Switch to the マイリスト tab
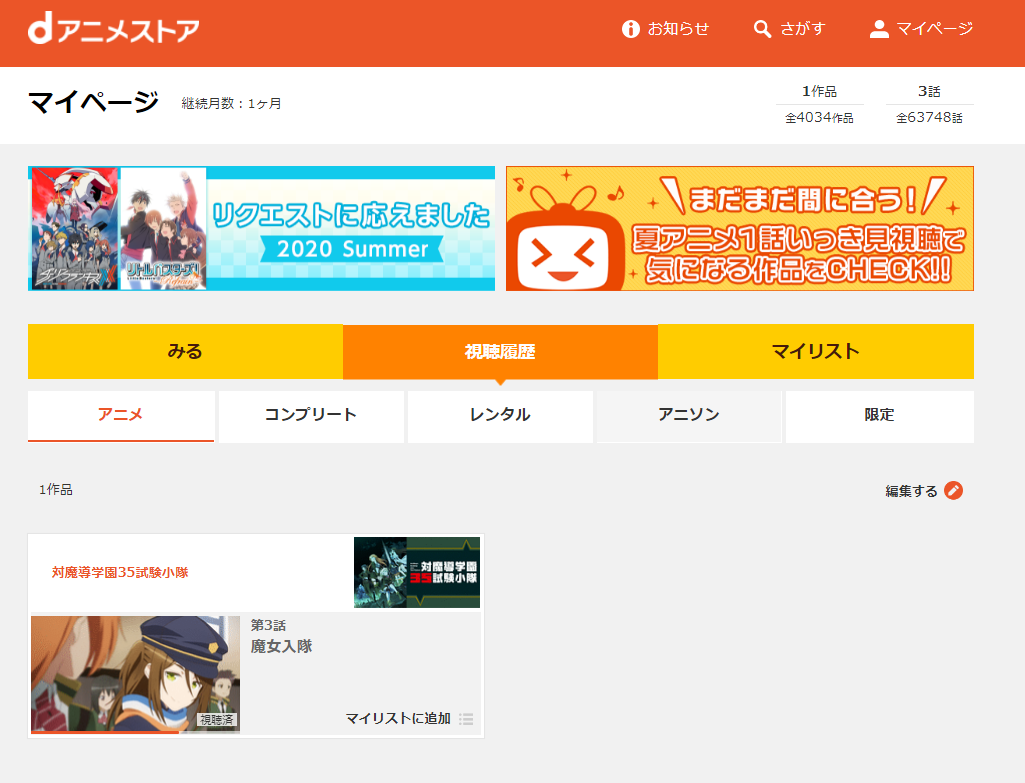 click(x=816, y=352)
